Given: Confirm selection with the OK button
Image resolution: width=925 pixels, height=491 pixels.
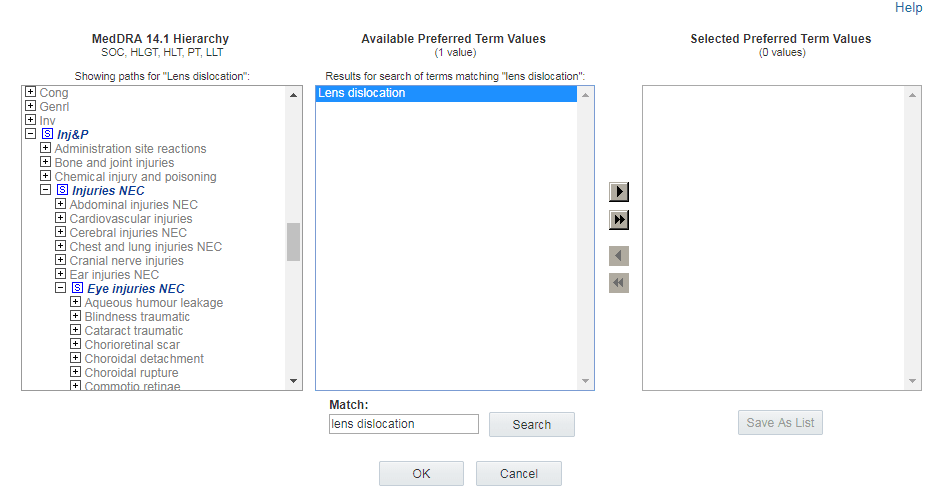Looking at the screenshot, I should 421,473.
